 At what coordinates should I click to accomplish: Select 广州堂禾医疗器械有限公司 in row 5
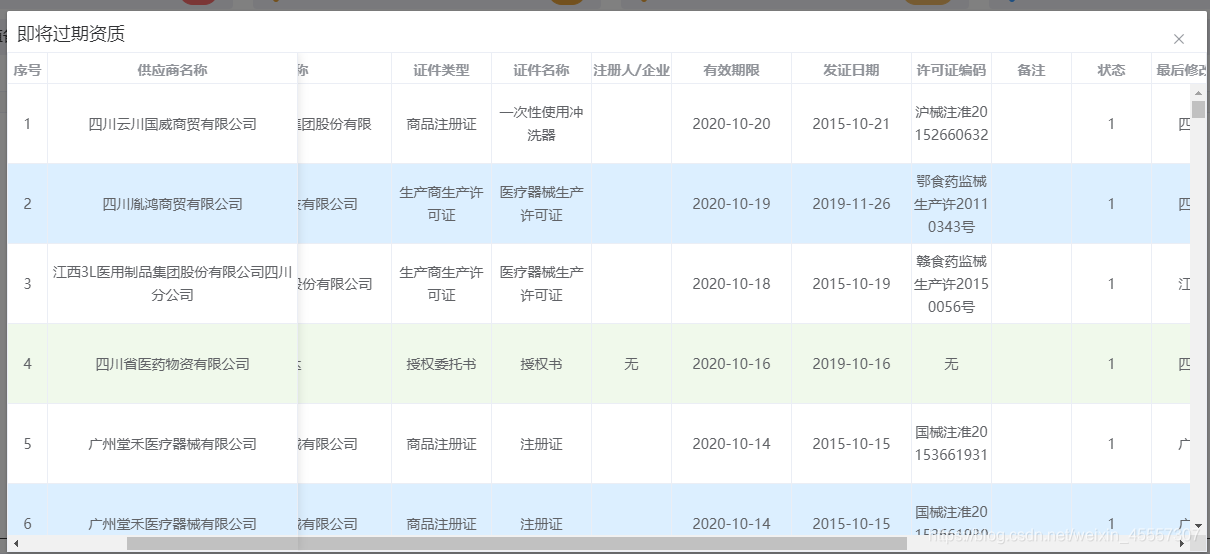tap(172, 444)
